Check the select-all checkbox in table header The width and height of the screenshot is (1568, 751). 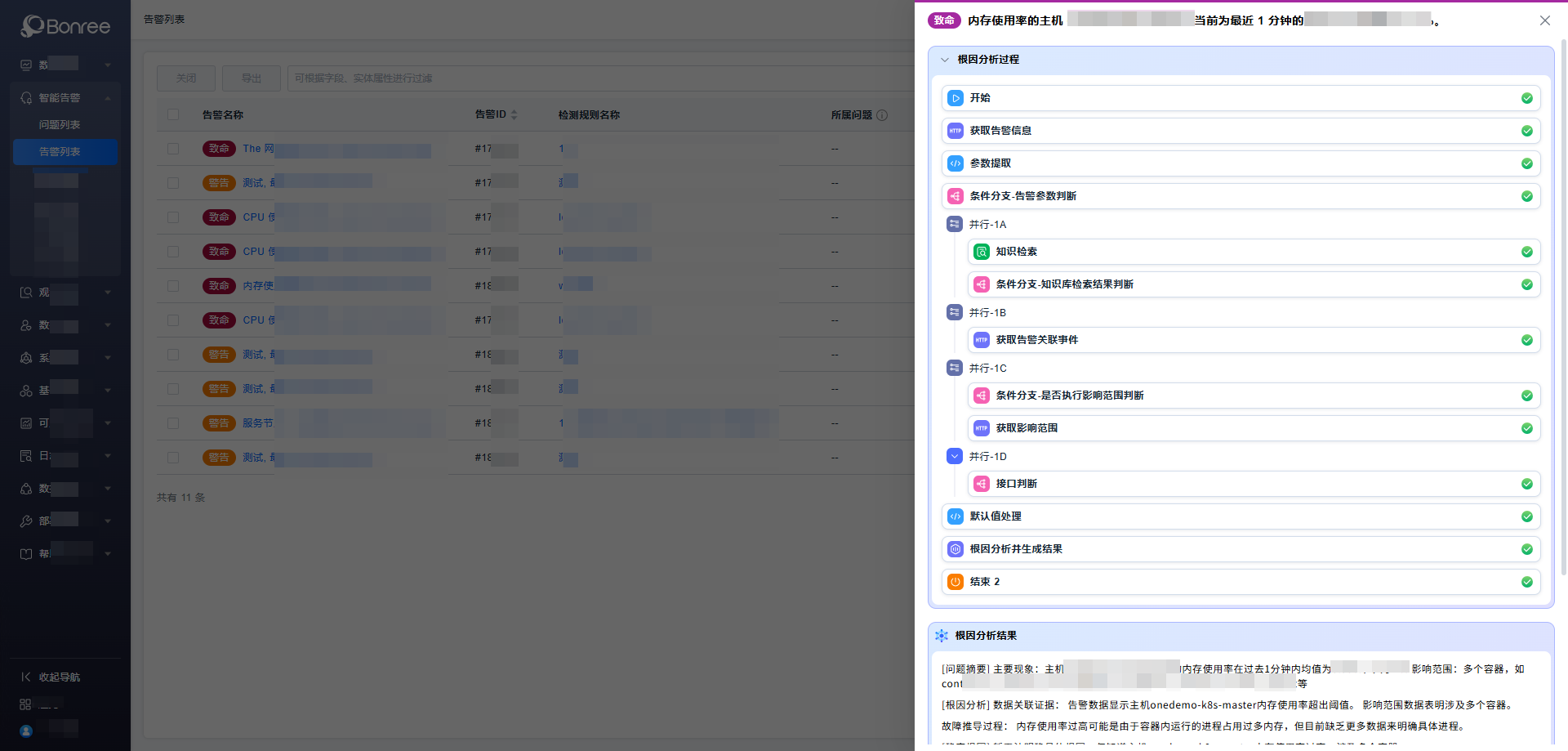173,114
